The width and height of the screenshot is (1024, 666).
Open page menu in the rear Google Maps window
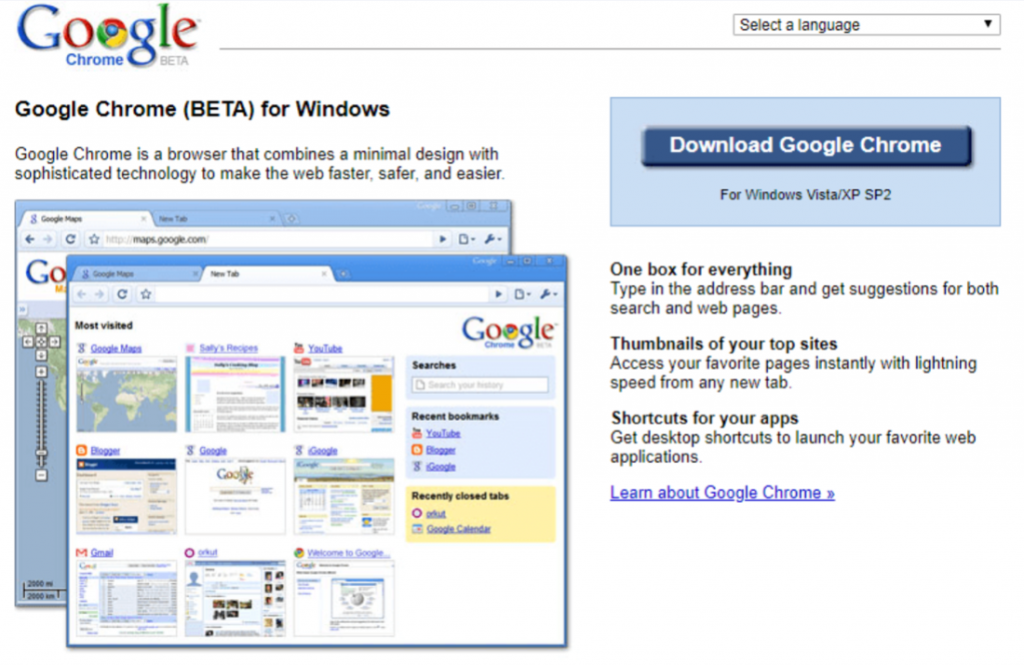coord(466,240)
